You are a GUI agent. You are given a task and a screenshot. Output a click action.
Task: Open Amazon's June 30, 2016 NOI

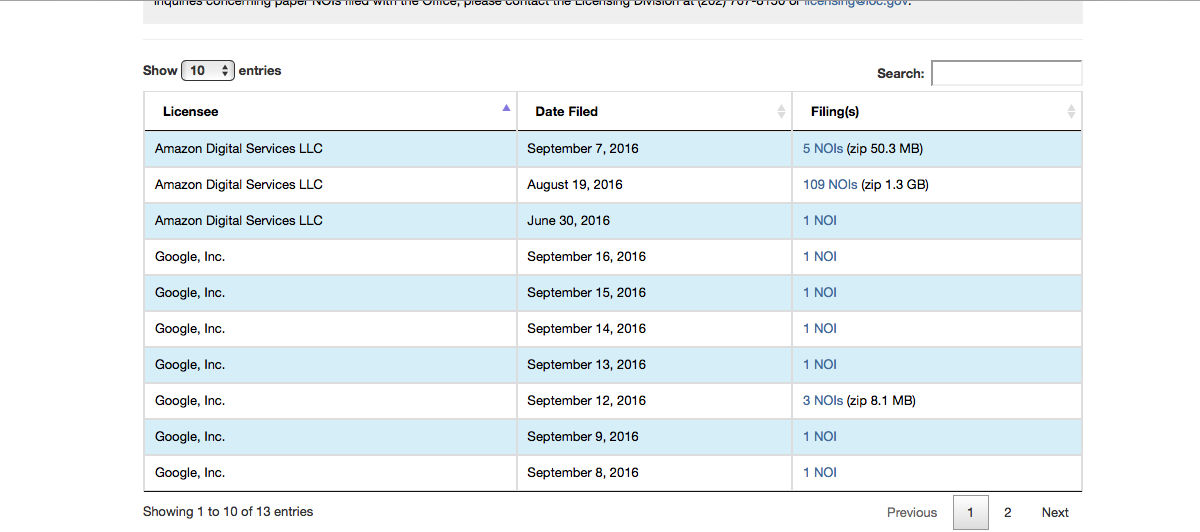[819, 221]
